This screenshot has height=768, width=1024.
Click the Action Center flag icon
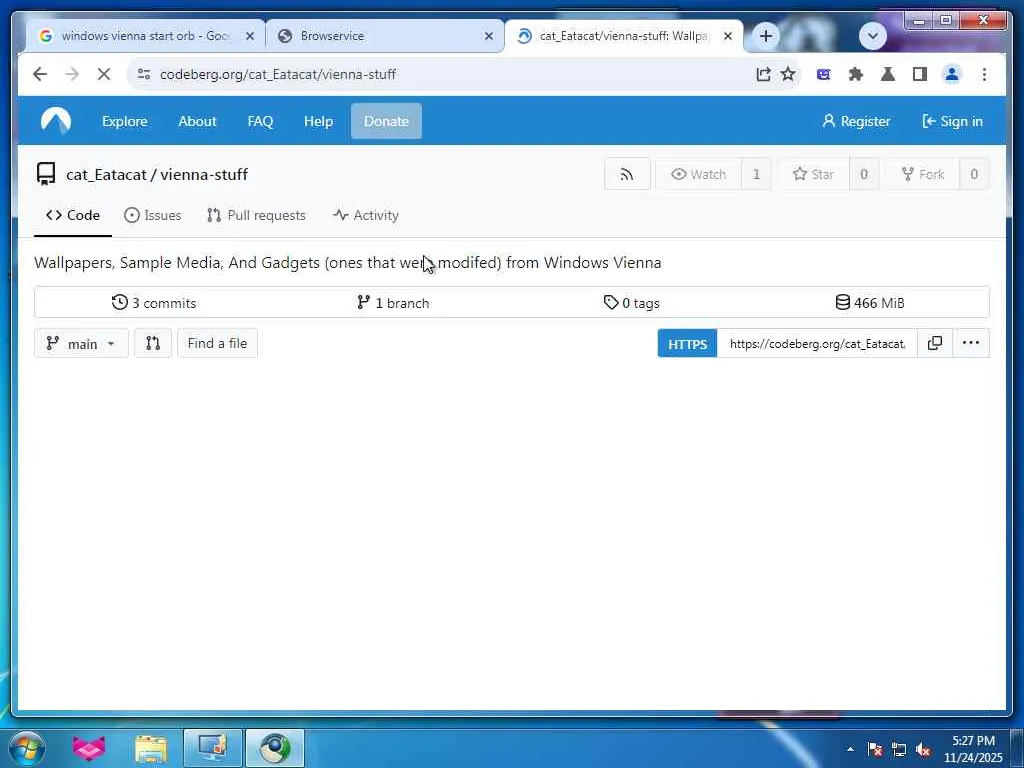[874, 750]
